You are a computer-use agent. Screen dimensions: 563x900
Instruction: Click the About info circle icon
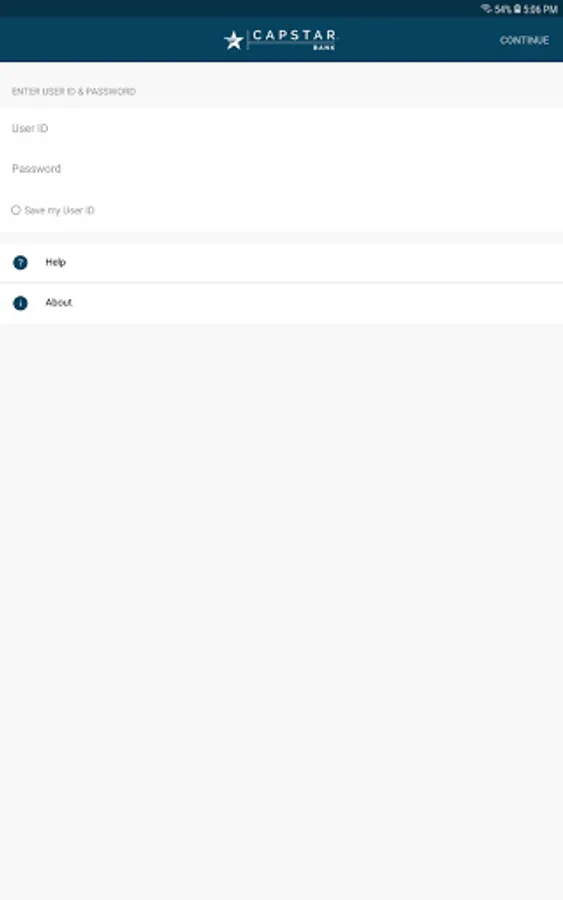tap(20, 303)
